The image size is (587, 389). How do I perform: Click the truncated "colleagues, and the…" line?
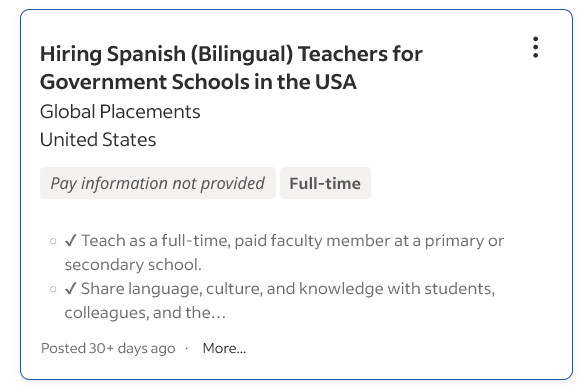click(x=145, y=313)
